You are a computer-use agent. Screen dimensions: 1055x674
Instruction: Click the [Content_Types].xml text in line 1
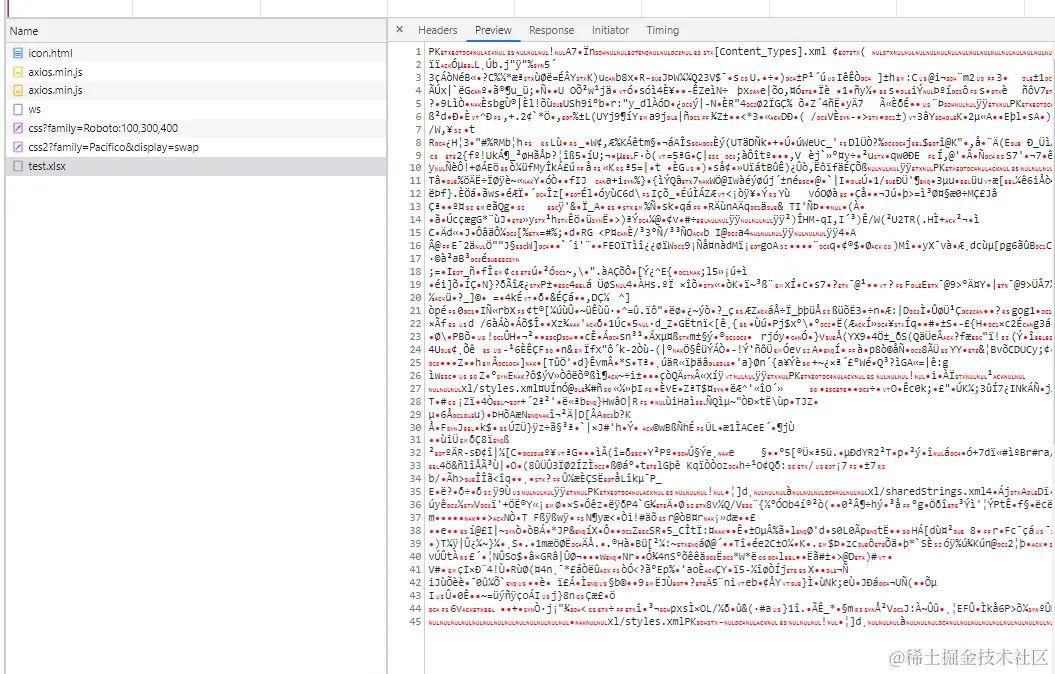pyautogui.click(x=770, y=52)
